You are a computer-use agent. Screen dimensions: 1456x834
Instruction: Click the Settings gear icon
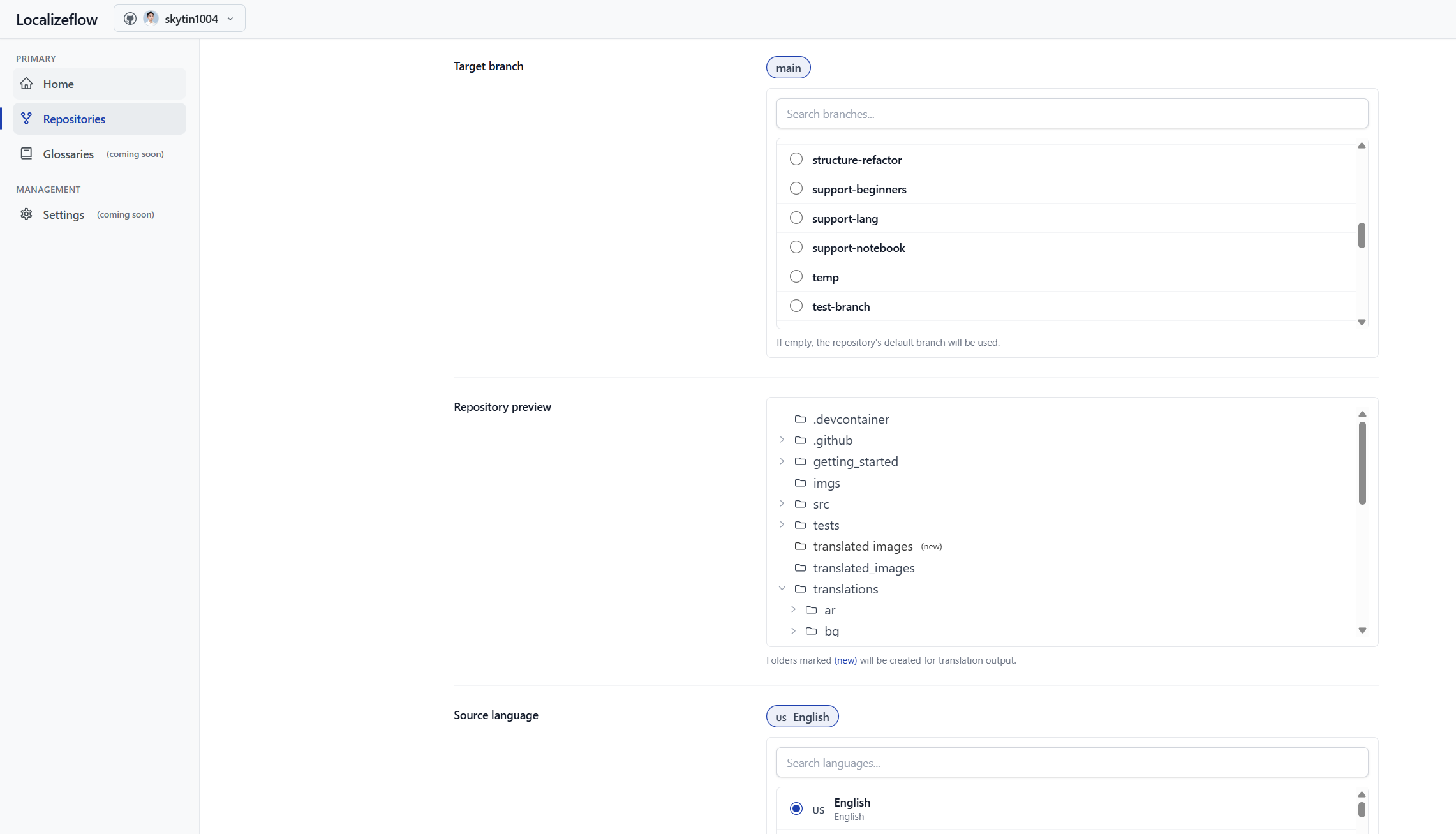coord(26,214)
